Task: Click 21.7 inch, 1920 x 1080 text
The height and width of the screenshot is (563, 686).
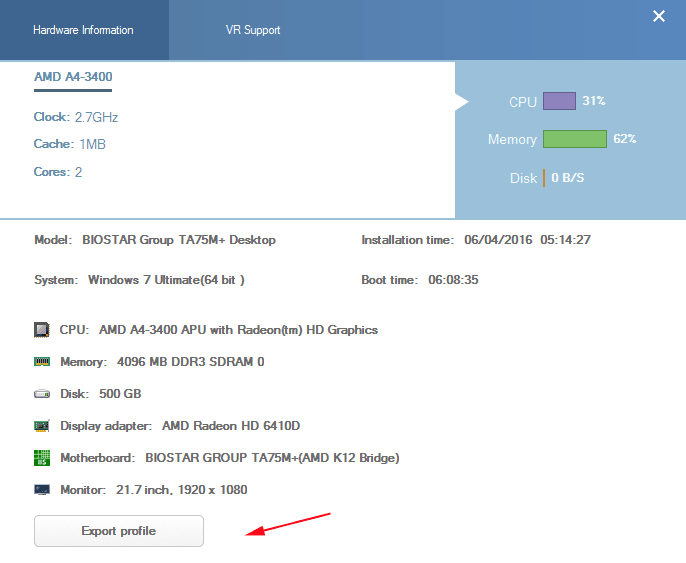Action: [182, 490]
